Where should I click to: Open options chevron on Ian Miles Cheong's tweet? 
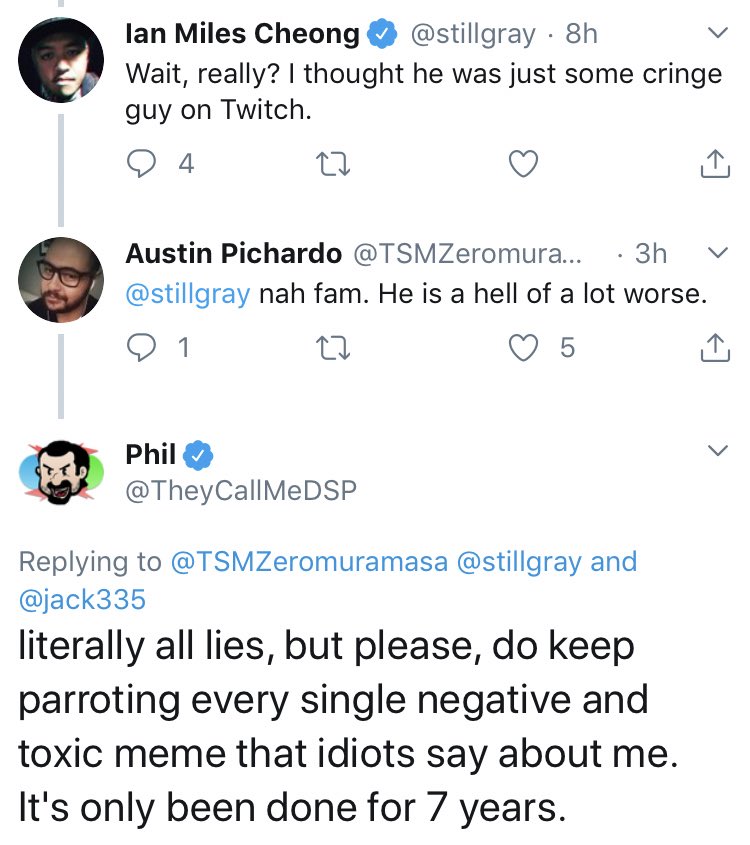[x=717, y=33]
